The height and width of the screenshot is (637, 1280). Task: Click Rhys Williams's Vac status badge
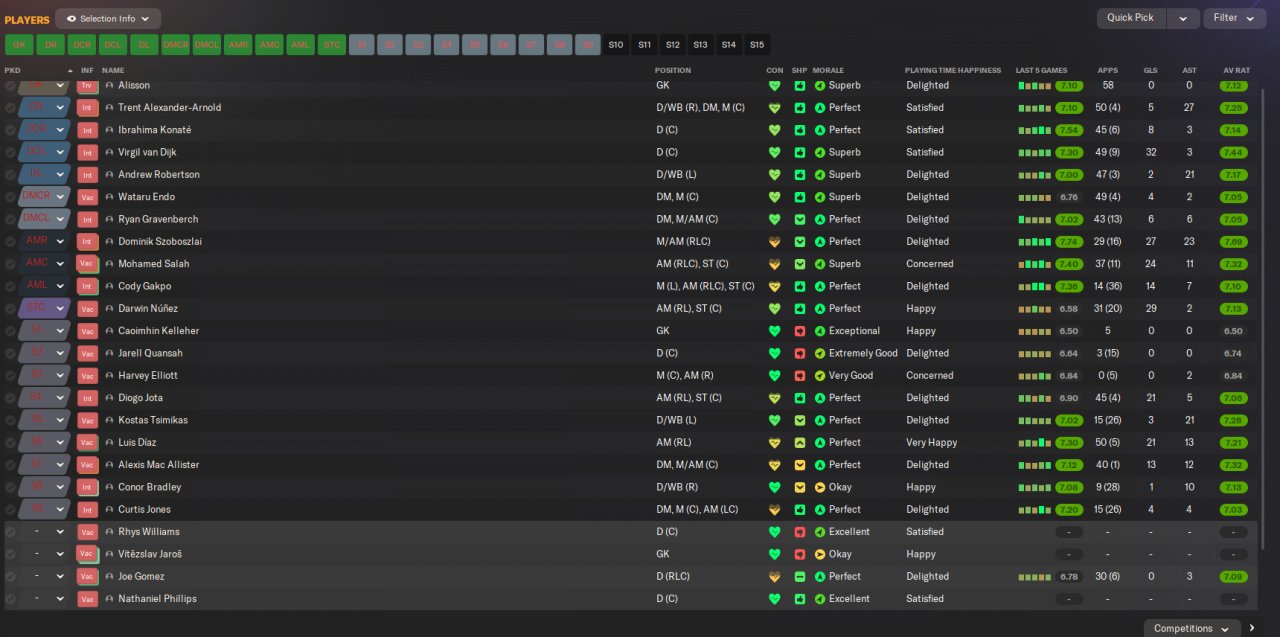click(x=87, y=532)
